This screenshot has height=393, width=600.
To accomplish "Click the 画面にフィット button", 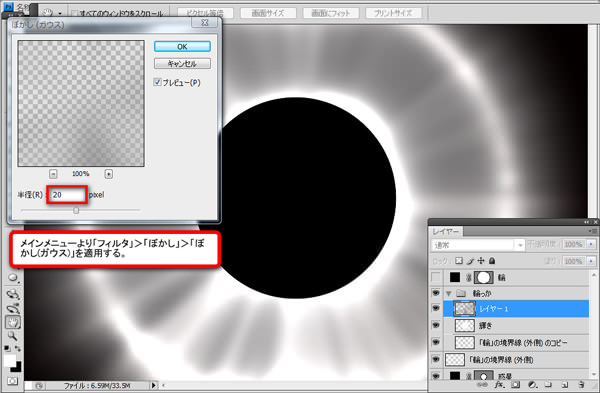I will tap(331, 13).
